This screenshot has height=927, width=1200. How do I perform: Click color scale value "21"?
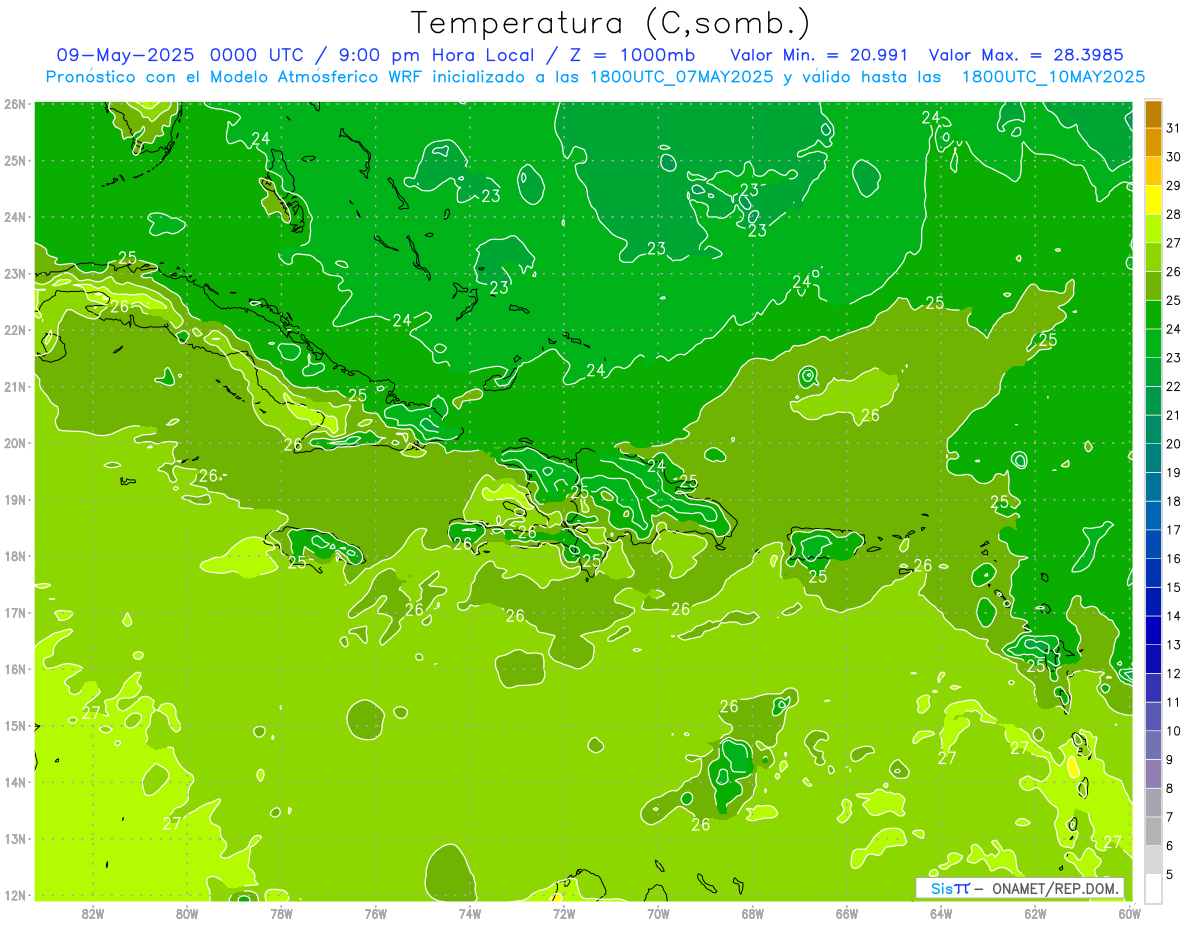coord(1174,415)
